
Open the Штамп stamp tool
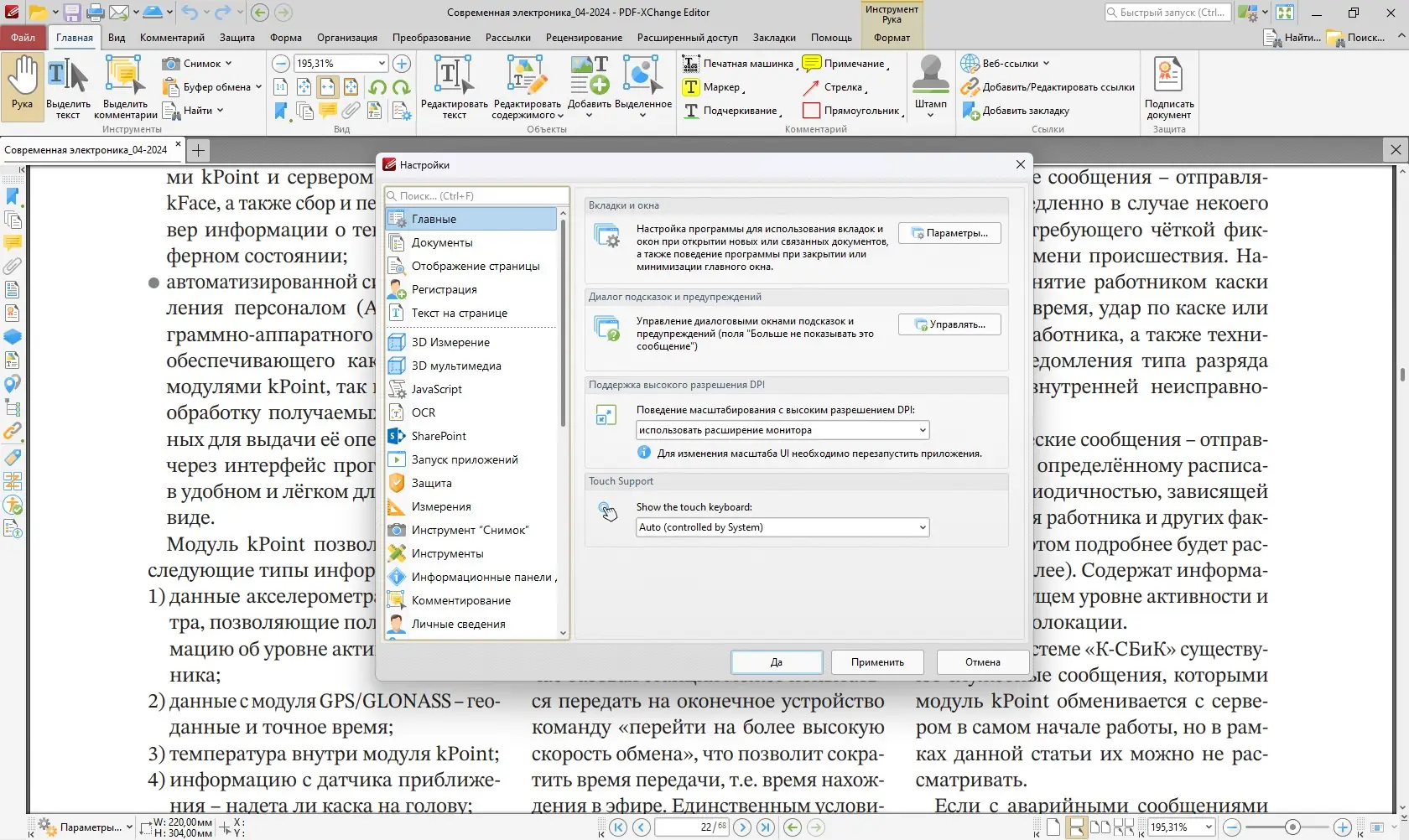click(930, 87)
